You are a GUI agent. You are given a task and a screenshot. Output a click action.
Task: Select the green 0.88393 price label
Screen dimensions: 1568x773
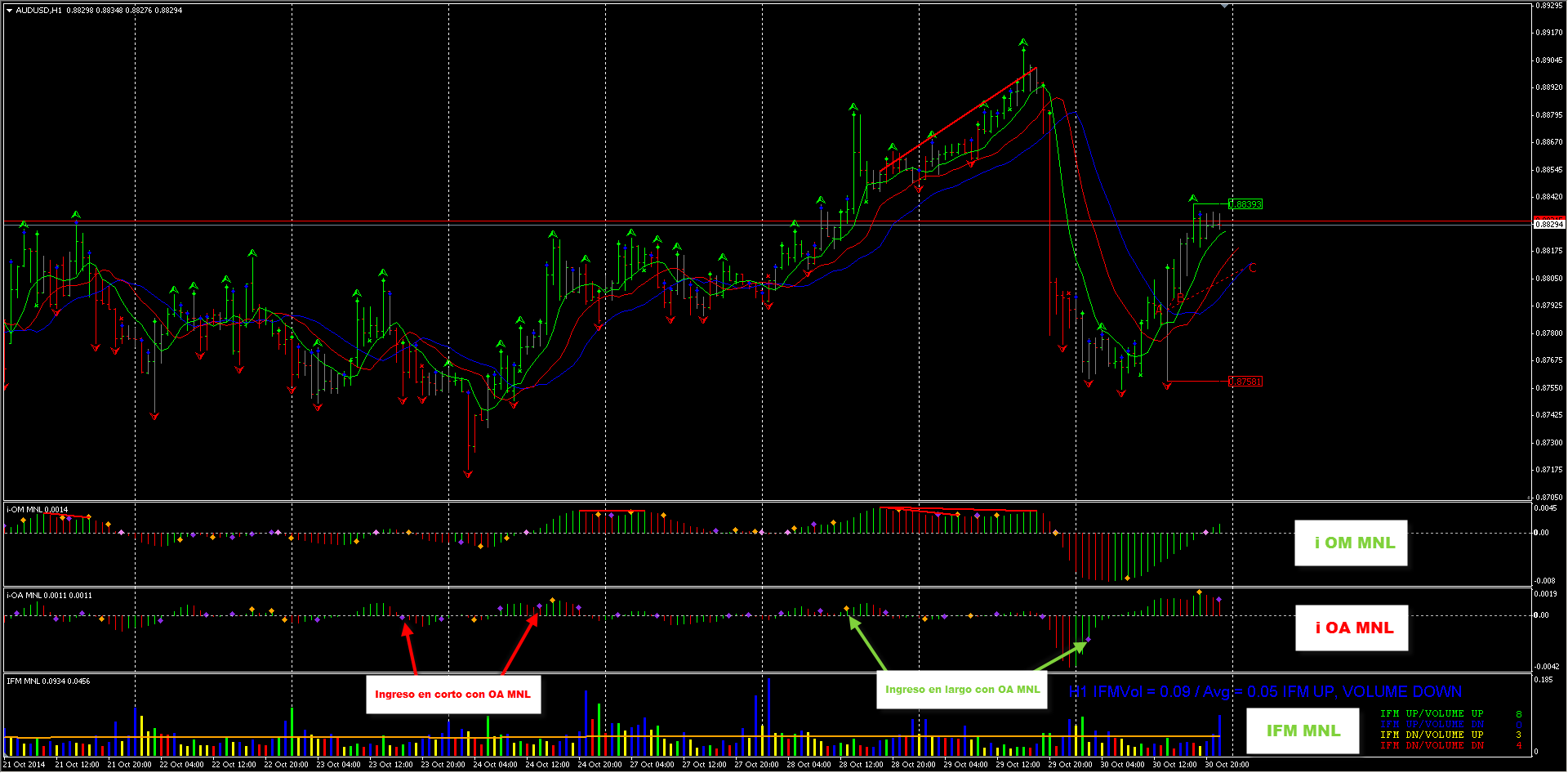1245,204
